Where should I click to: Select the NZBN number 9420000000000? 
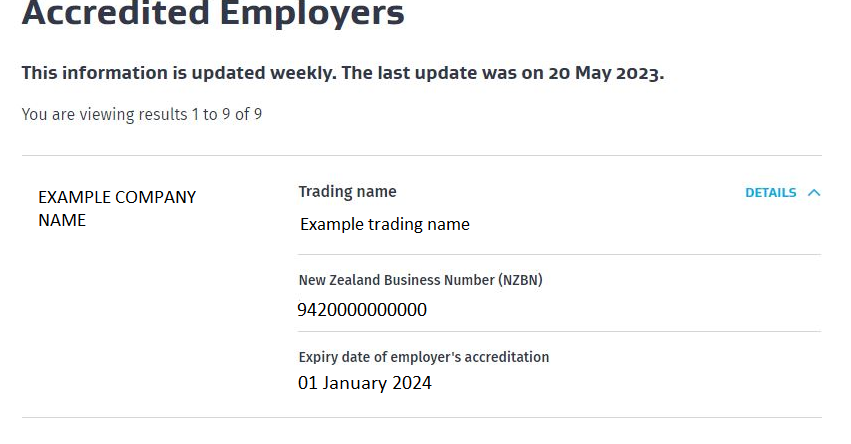(362, 310)
